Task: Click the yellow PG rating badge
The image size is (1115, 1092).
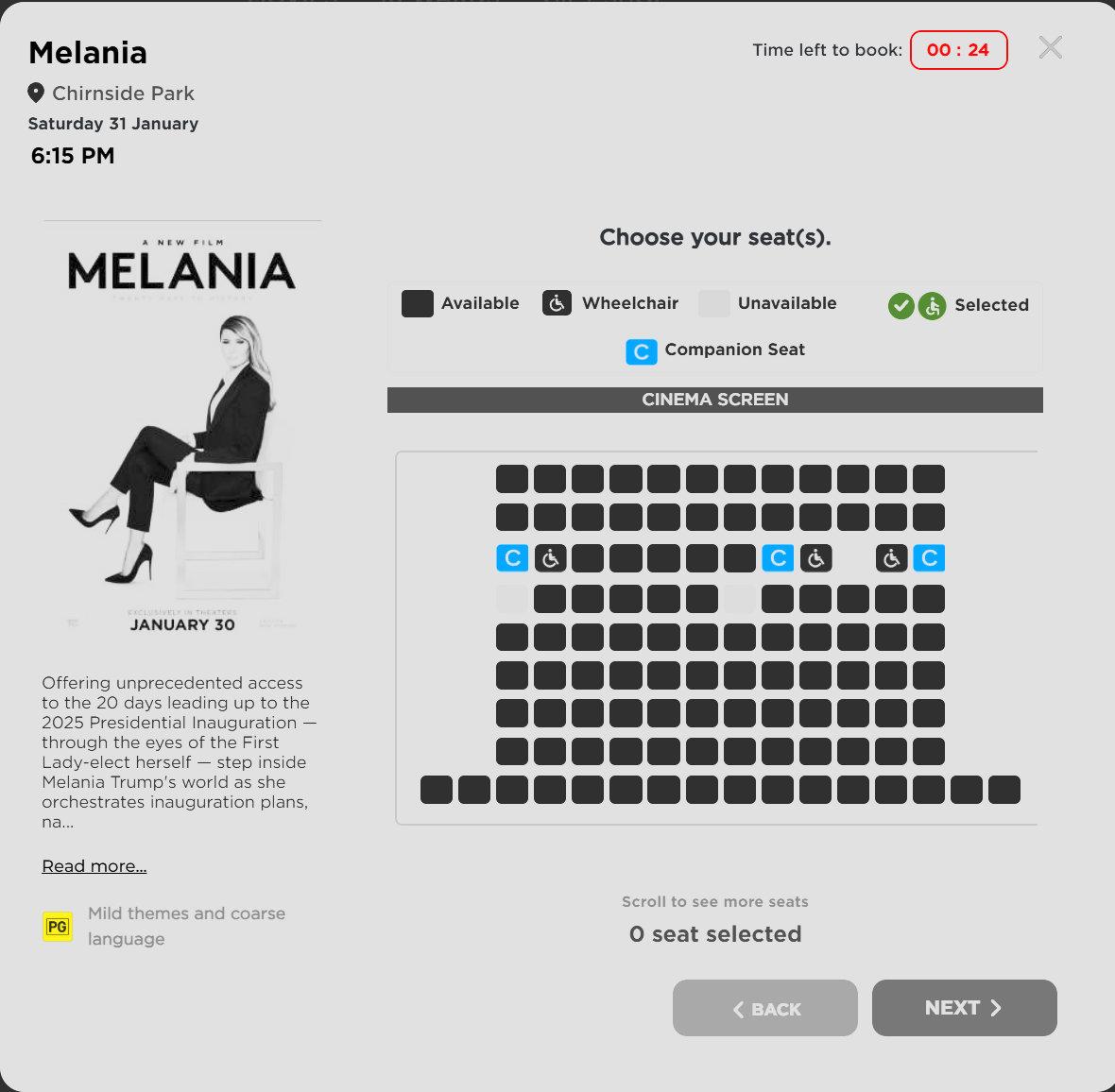Action: pos(58,927)
